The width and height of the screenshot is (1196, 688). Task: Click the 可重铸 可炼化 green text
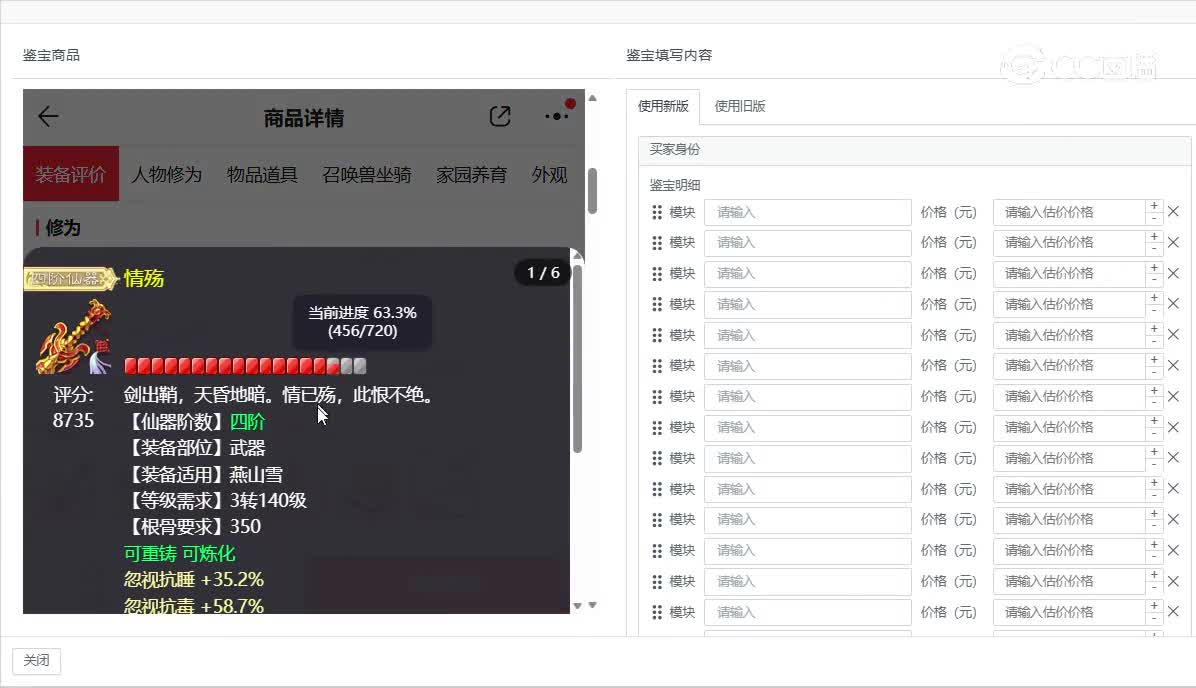coord(180,554)
